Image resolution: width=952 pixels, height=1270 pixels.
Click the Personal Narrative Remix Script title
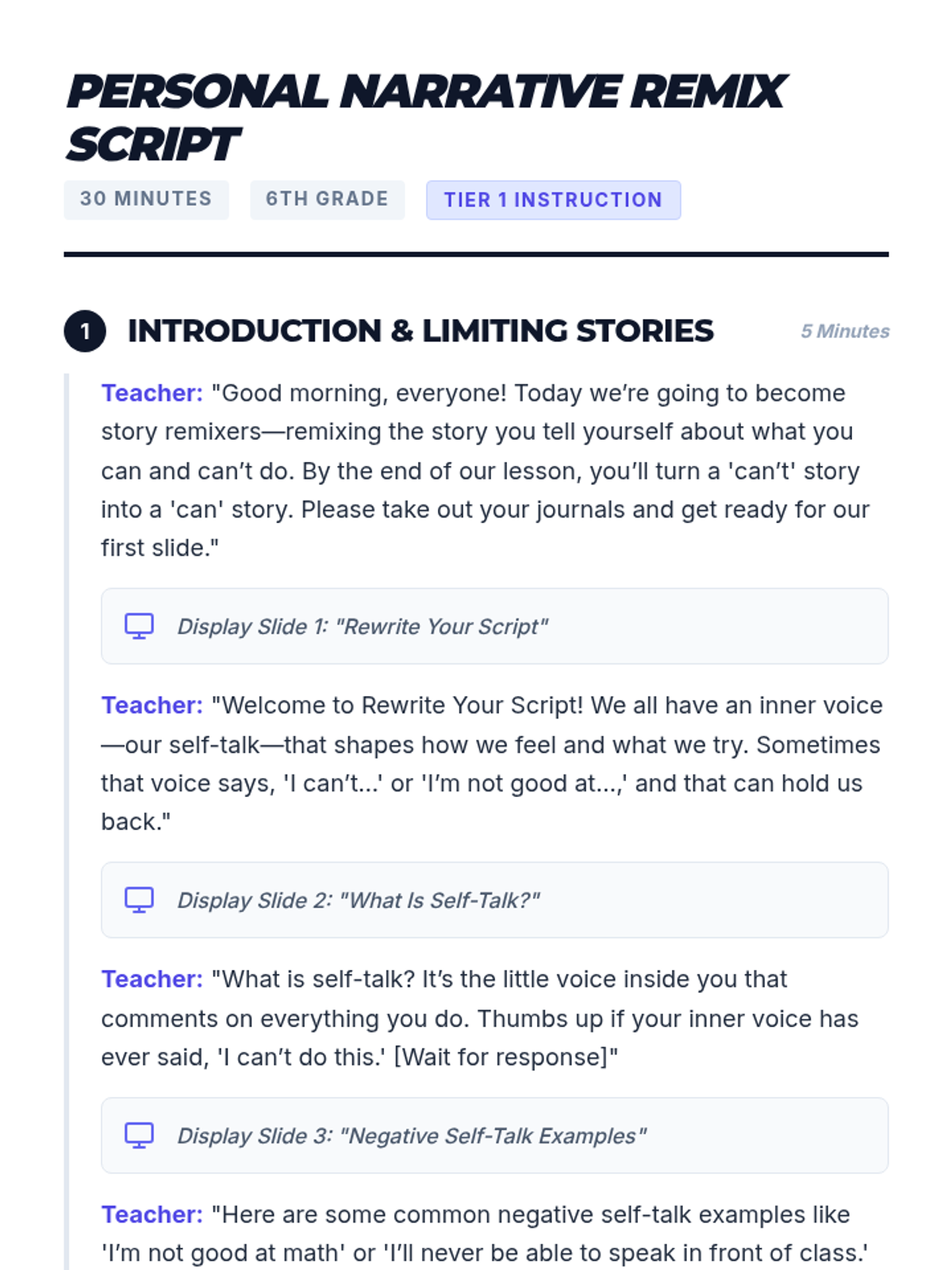coord(425,117)
